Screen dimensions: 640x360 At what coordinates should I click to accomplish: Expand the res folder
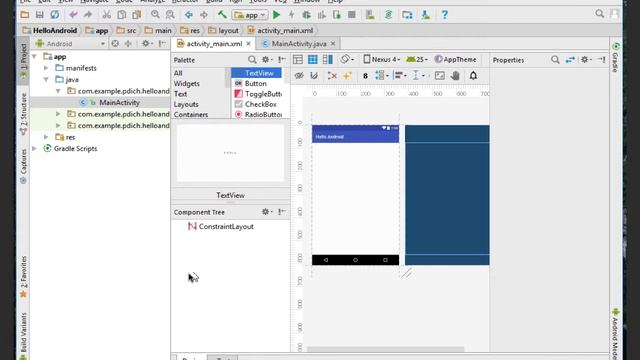tap(46, 137)
